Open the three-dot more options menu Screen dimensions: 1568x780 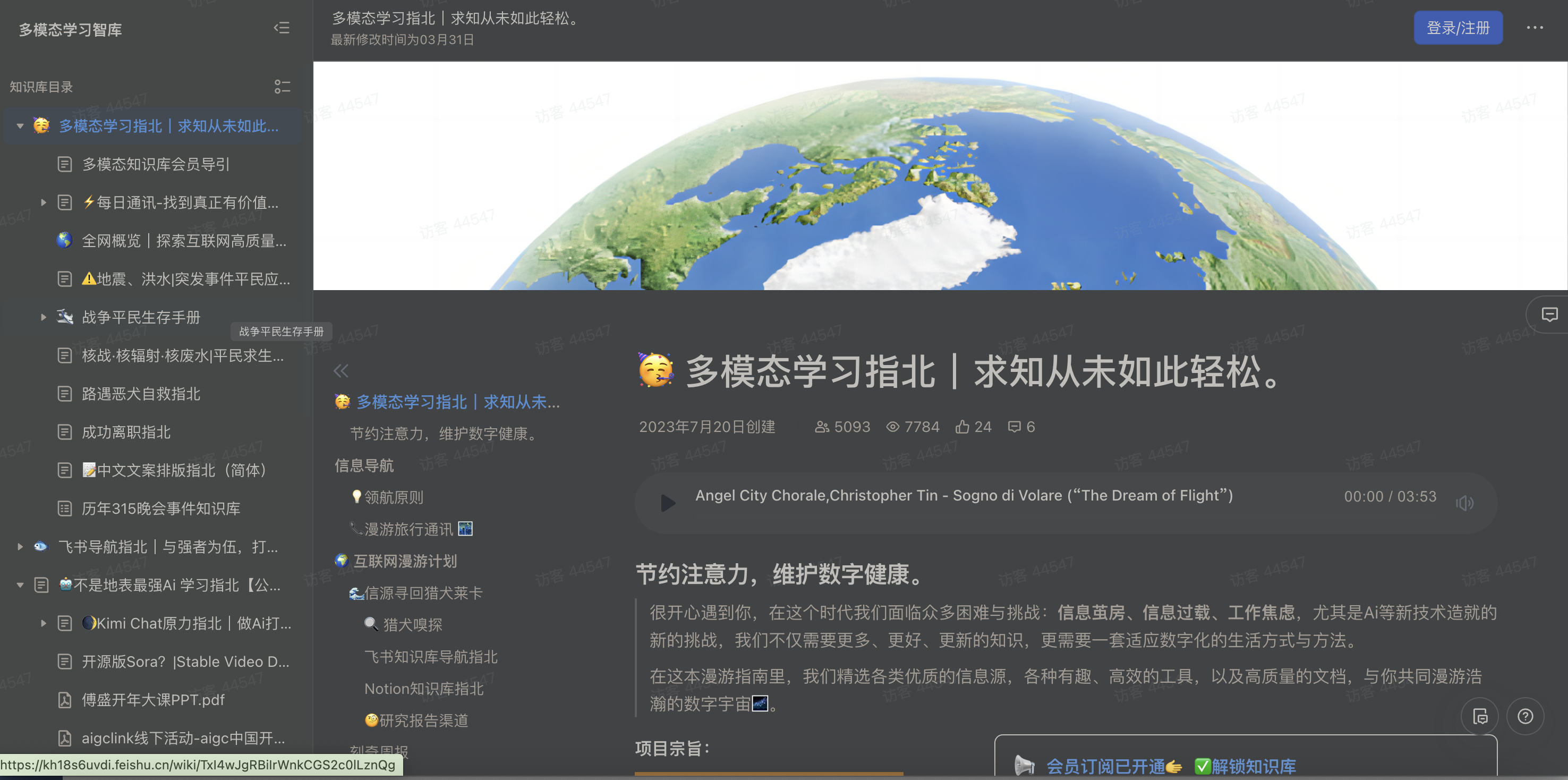pos(1535,28)
